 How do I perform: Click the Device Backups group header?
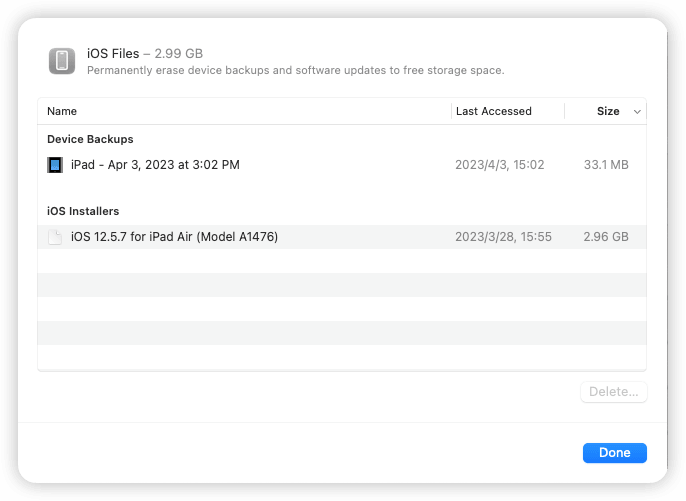click(x=90, y=139)
